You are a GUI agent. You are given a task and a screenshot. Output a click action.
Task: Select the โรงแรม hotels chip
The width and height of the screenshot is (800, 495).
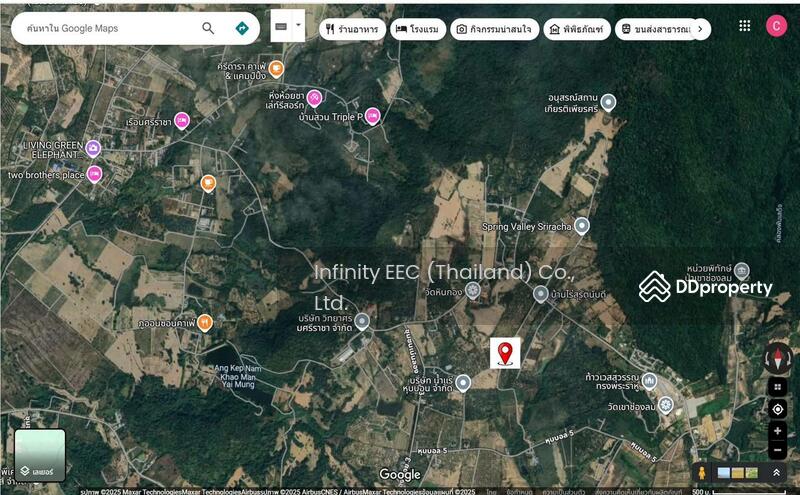coord(418,29)
